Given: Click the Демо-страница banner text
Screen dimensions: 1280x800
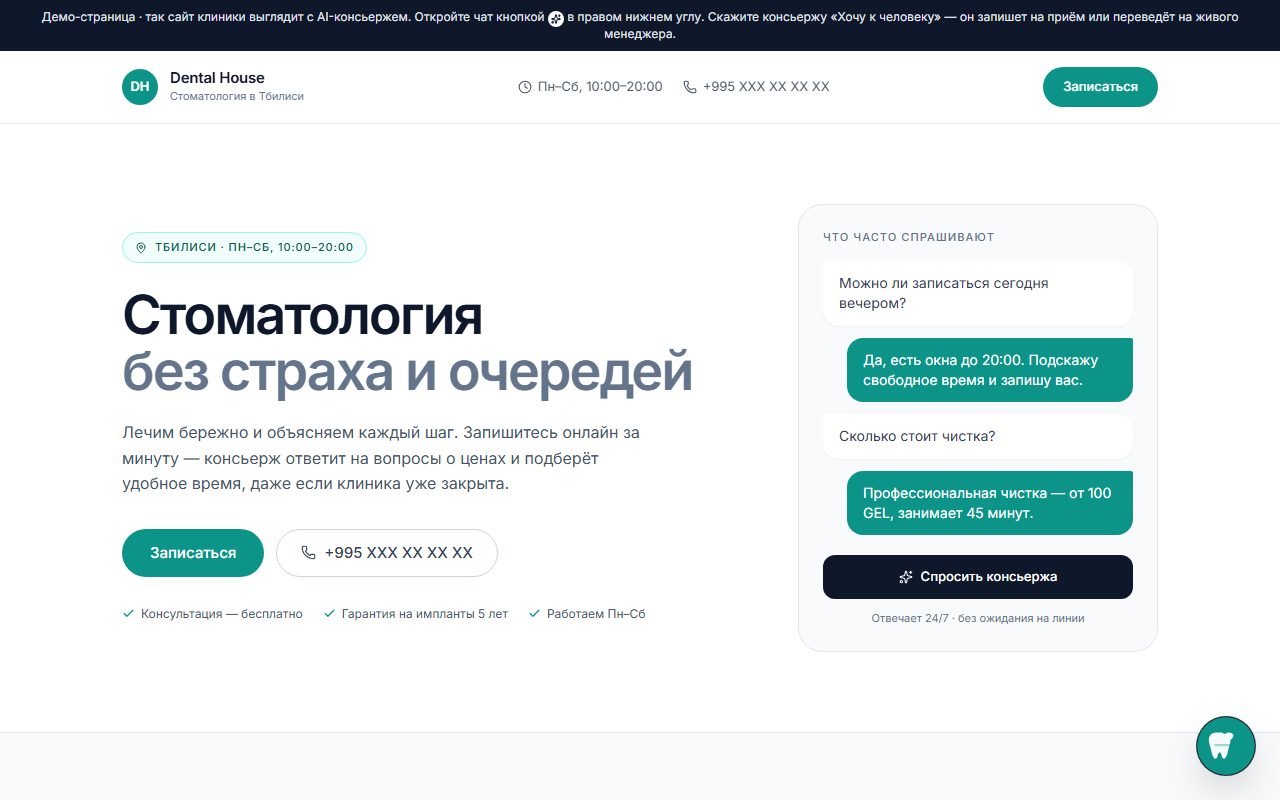Looking at the screenshot, I should (x=640, y=25).
